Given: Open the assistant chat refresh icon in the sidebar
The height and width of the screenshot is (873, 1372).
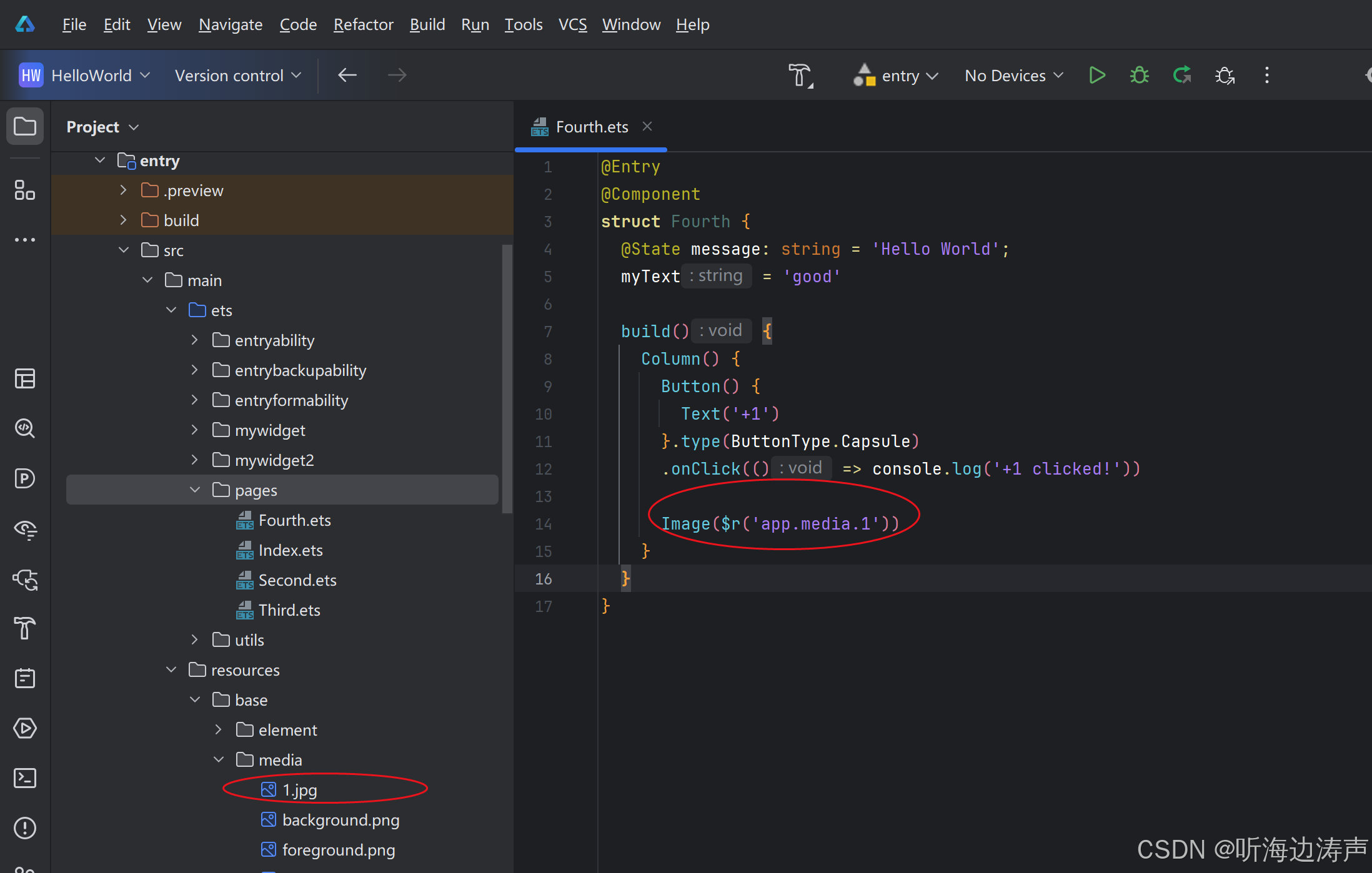Looking at the screenshot, I should 25,580.
